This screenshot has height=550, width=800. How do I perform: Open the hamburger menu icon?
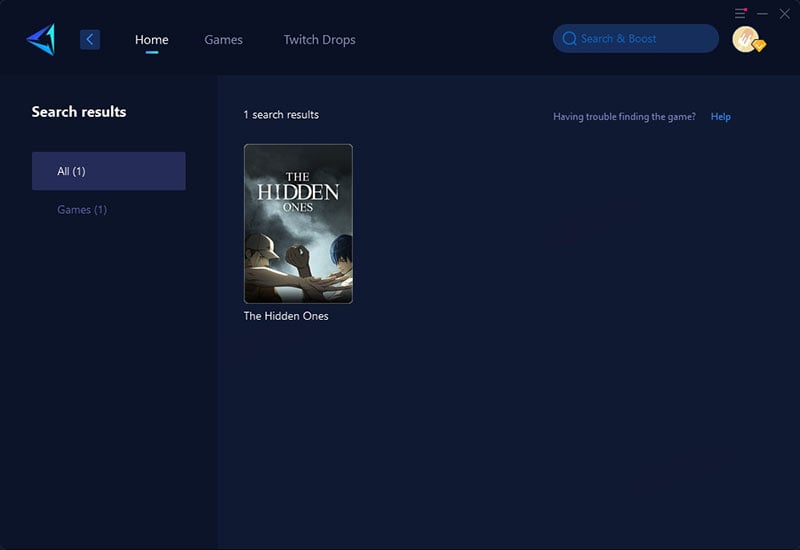click(x=740, y=14)
